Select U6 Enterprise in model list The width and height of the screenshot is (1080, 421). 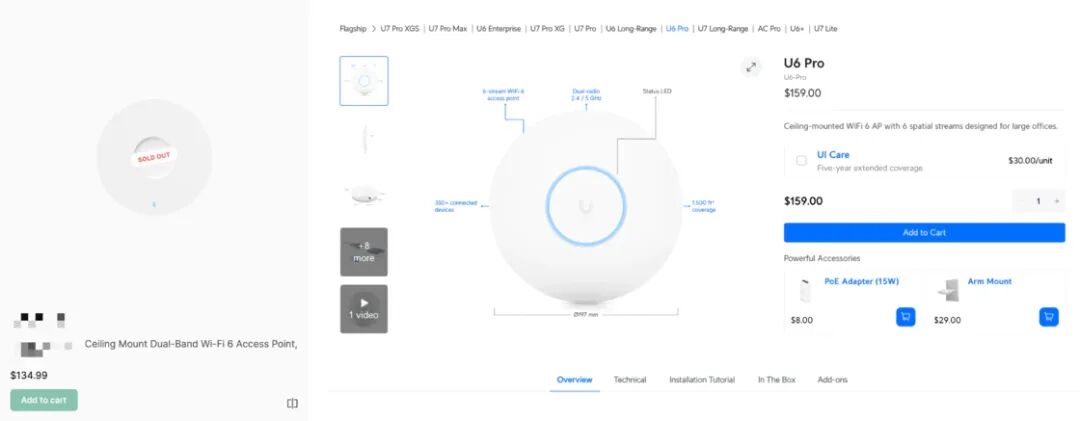(x=499, y=29)
